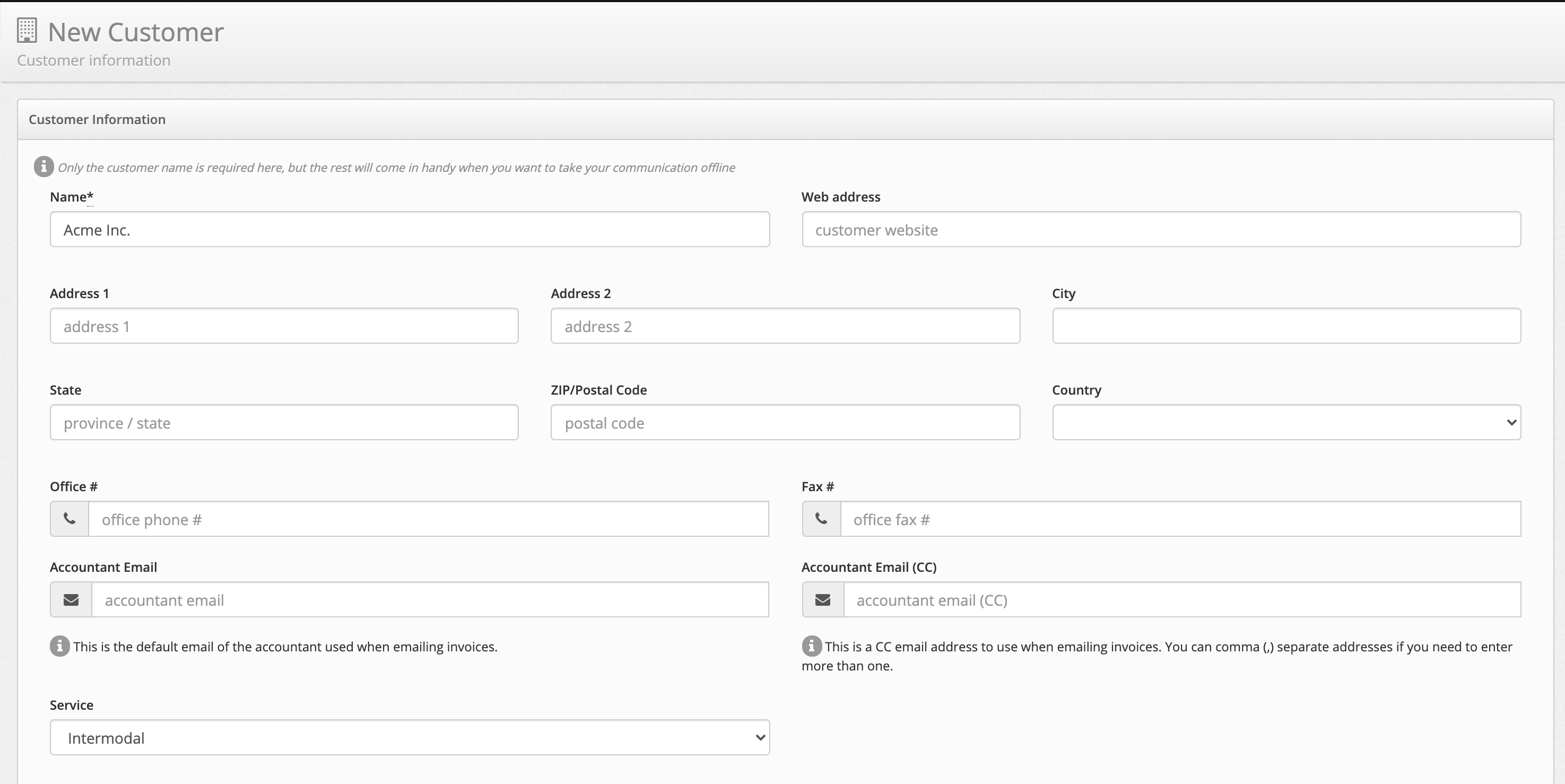Click the customer website input field
This screenshot has width=1565, height=784.
[1161, 229]
